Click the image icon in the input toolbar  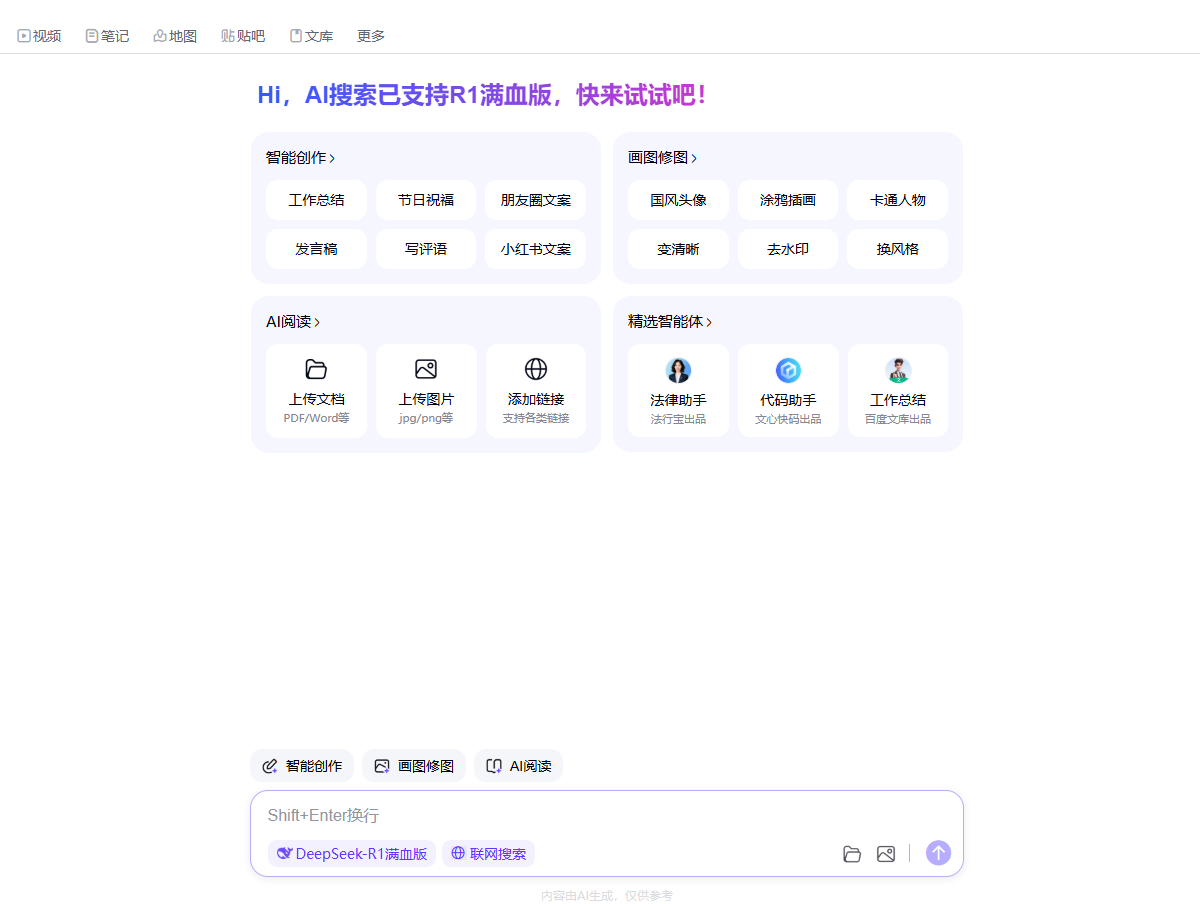point(886,854)
